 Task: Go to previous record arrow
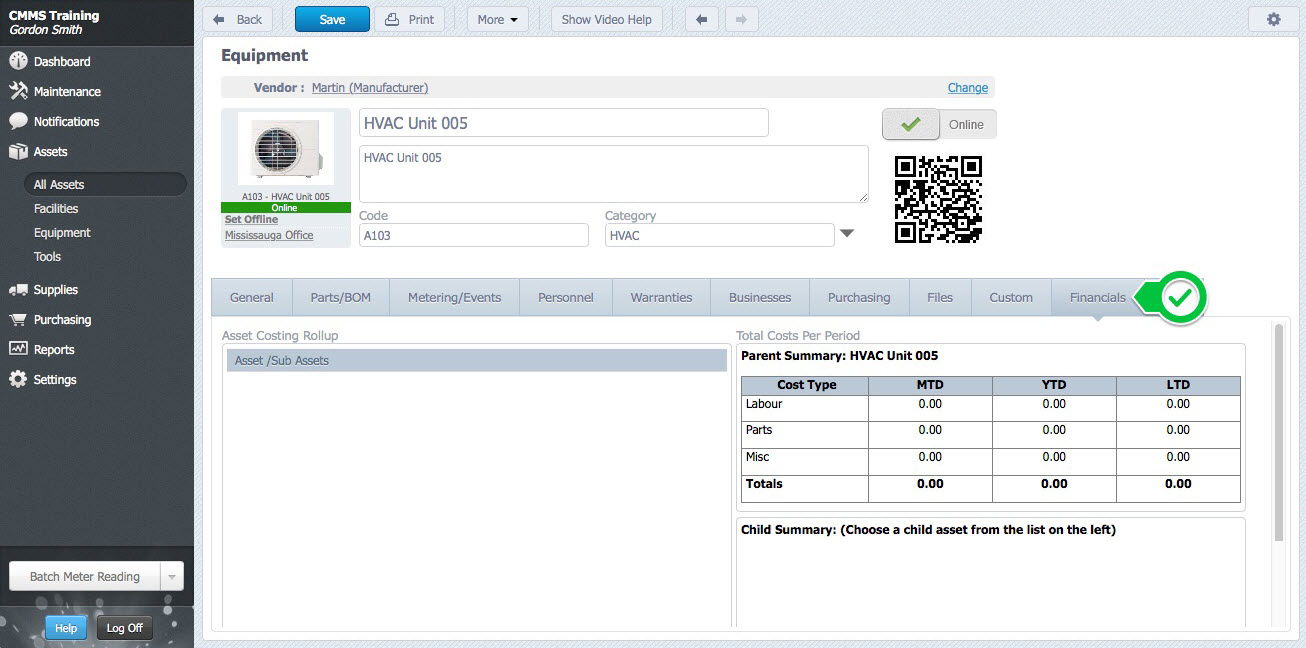point(702,19)
